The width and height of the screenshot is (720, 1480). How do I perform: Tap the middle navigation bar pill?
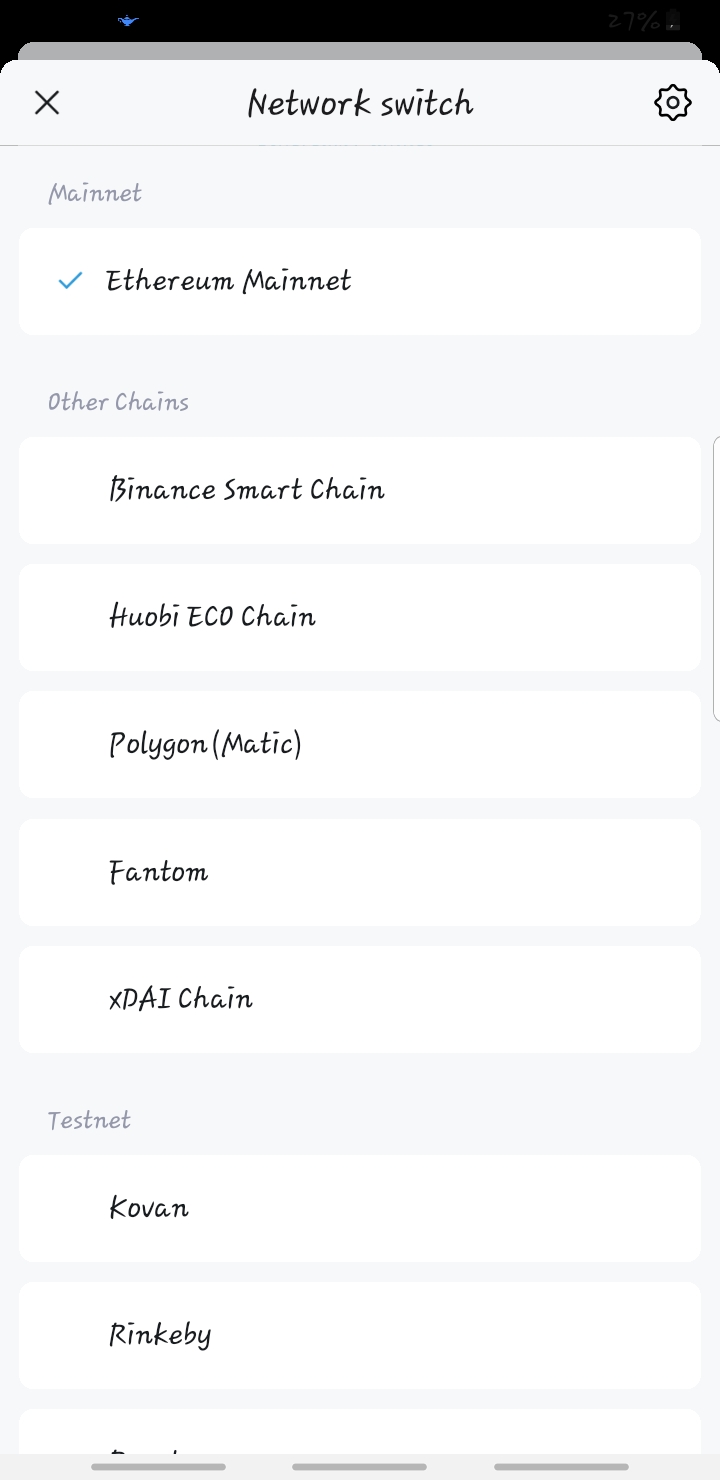tap(360, 1467)
